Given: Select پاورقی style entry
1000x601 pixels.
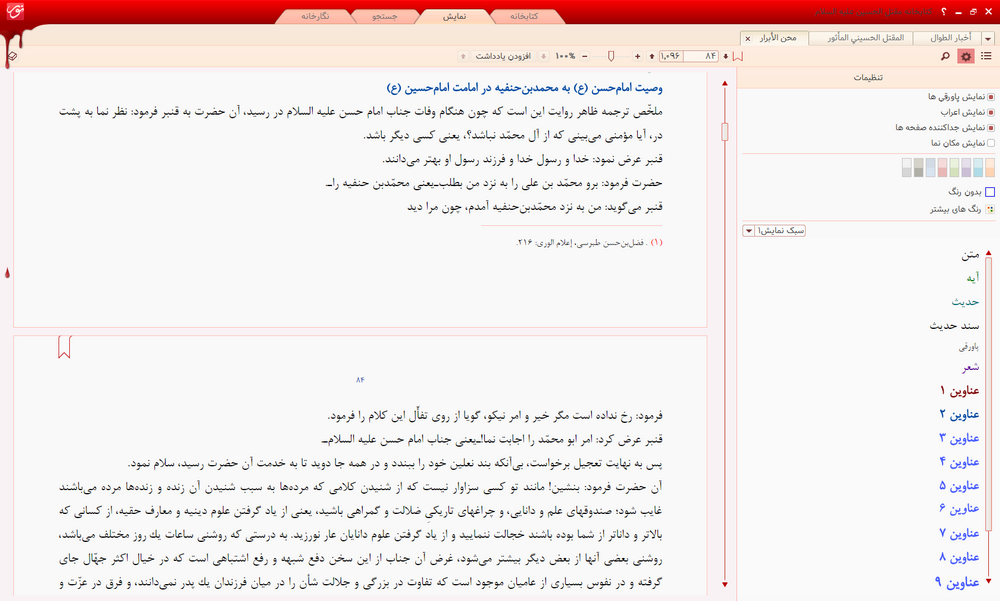Looking at the screenshot, I should click(x=968, y=347).
